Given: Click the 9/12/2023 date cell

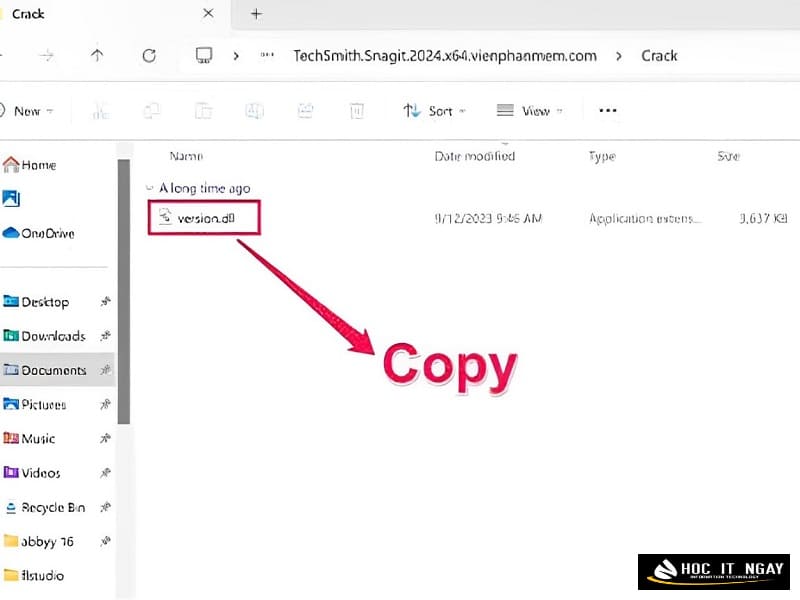Looking at the screenshot, I should [x=488, y=218].
